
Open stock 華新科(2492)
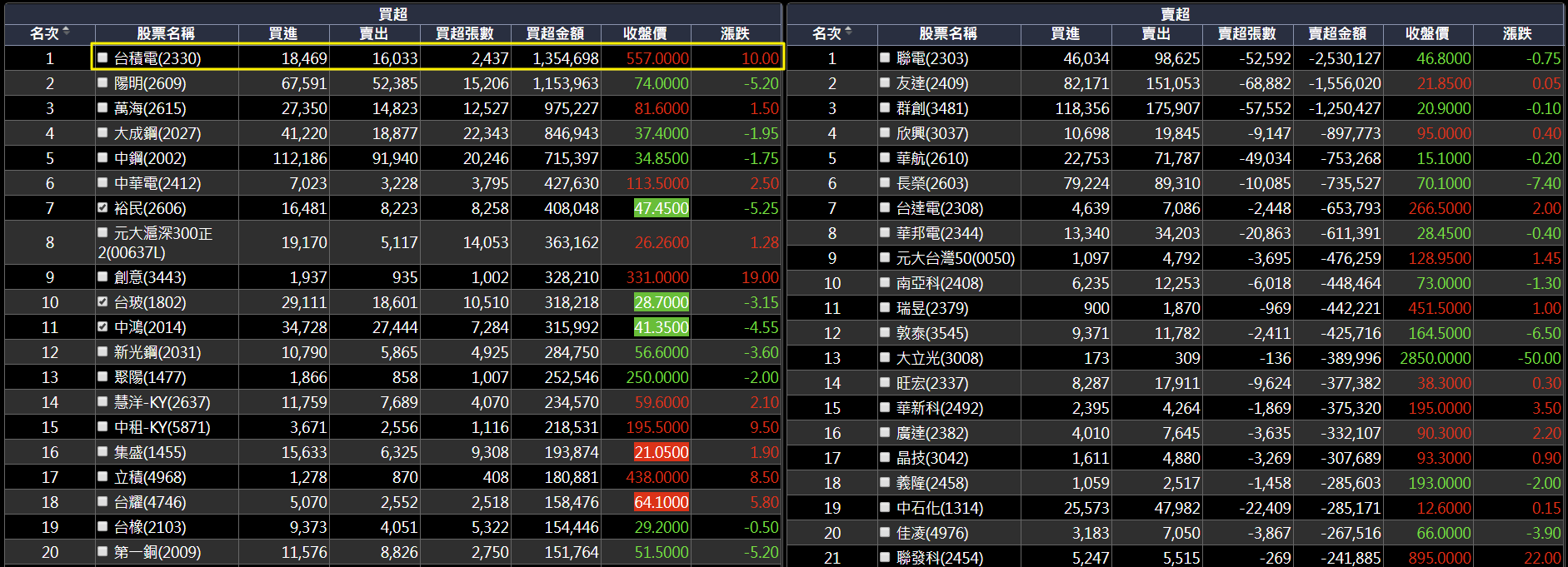pos(940,408)
